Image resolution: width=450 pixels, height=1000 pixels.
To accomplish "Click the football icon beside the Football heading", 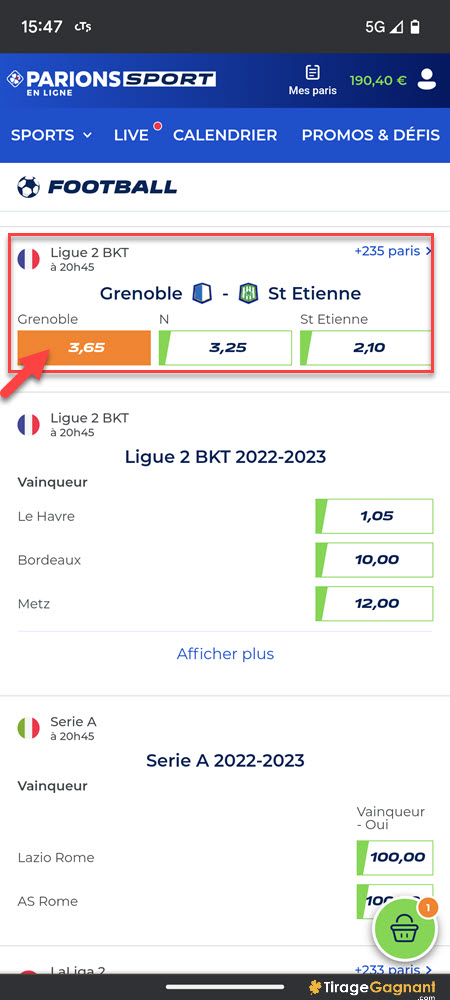I will (x=28, y=187).
